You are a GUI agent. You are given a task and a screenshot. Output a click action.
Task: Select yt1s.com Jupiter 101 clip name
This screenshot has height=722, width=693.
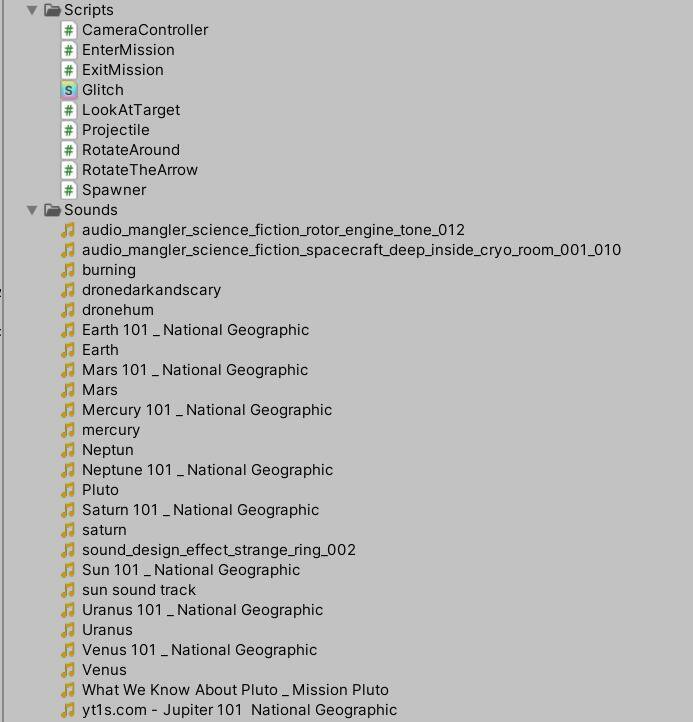point(239,710)
